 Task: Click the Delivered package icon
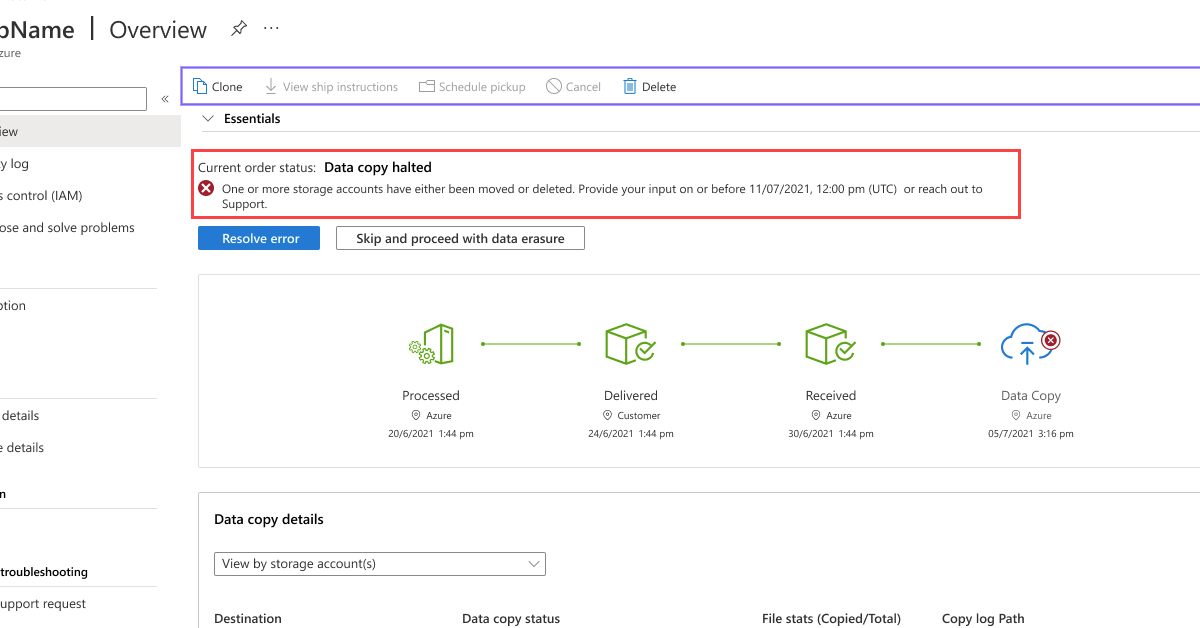pyautogui.click(x=630, y=343)
